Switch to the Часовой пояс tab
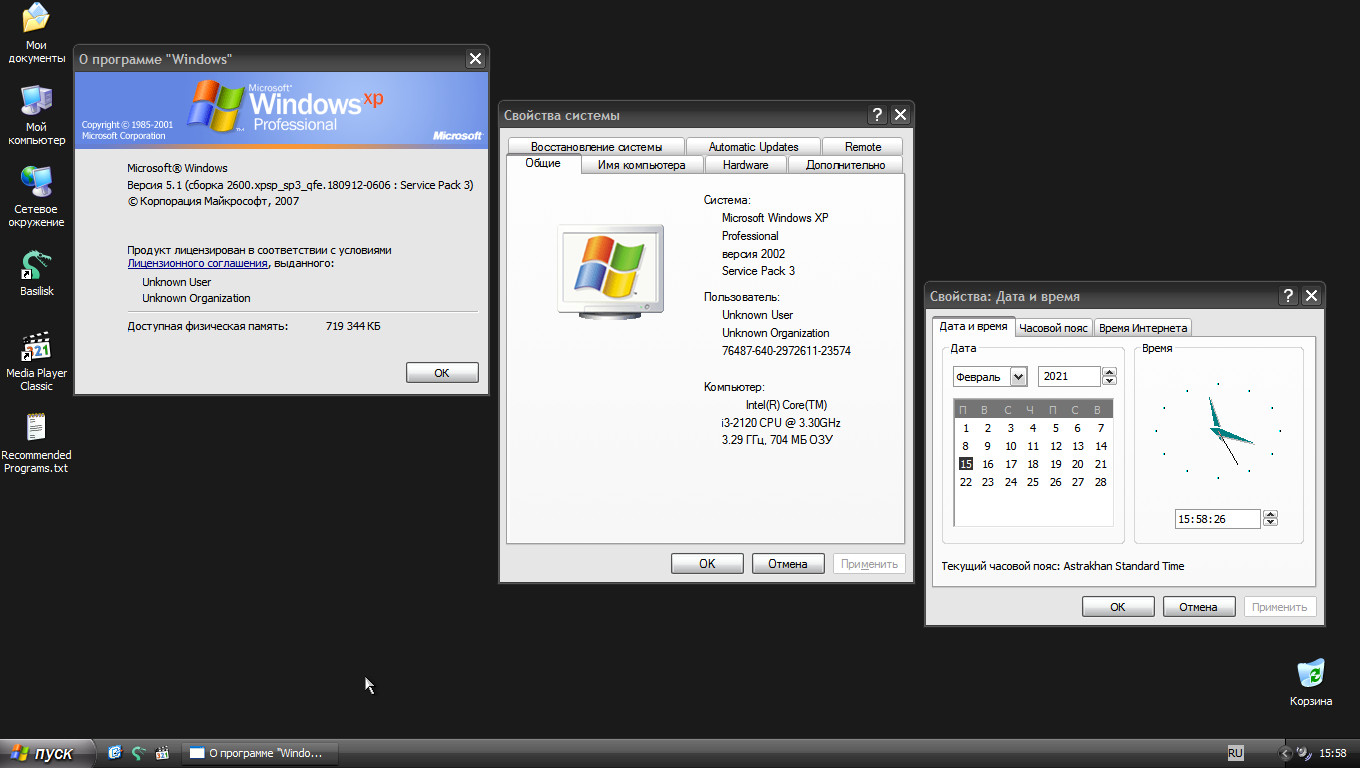The image size is (1360, 768). click(x=1053, y=328)
